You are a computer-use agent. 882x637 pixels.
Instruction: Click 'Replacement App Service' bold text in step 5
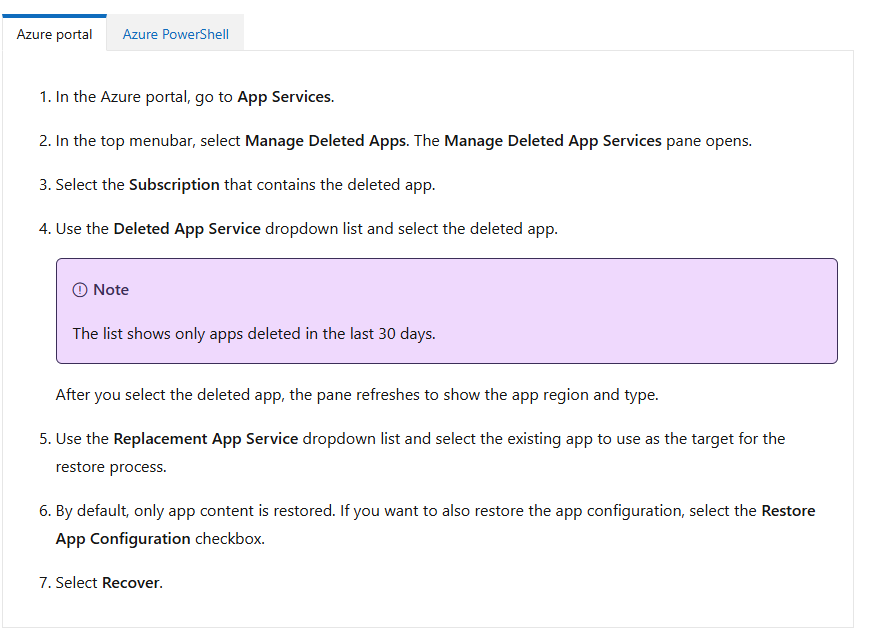206,438
